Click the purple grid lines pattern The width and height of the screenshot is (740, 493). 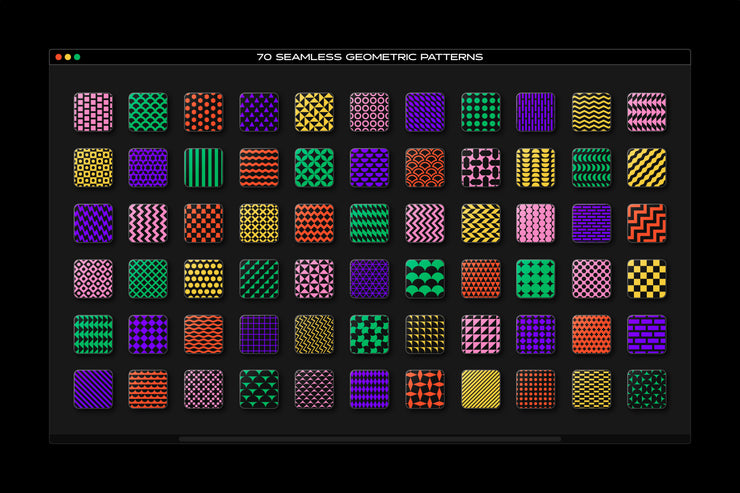(258, 333)
